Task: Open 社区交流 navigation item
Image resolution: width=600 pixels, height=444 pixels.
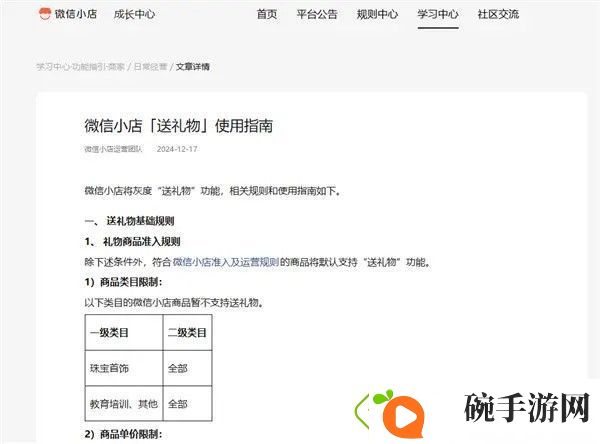Action: pyautogui.click(x=498, y=15)
